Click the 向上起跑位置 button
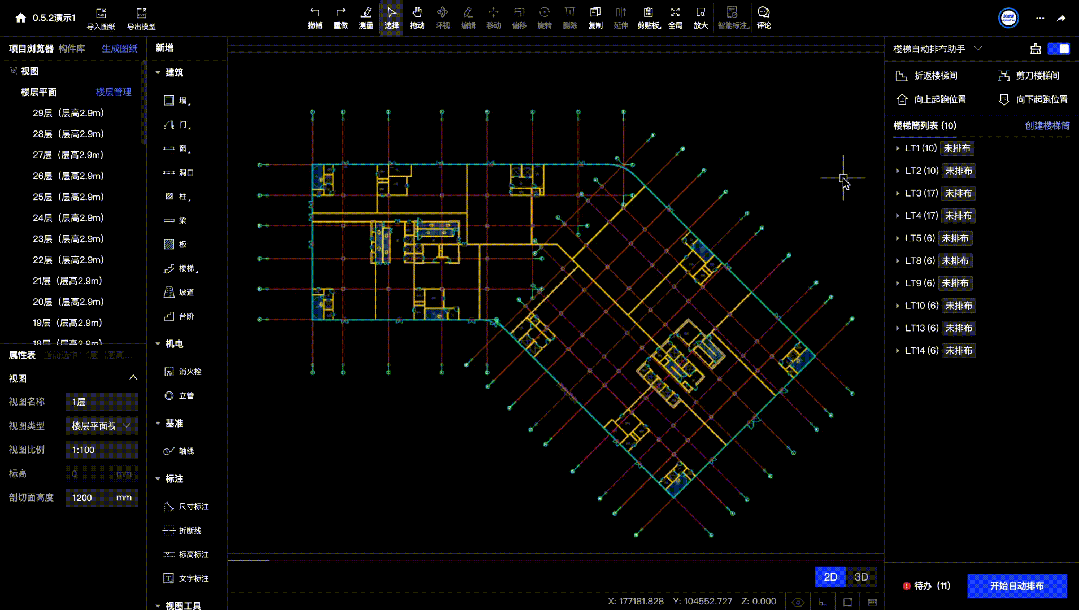This screenshot has width=1079, height=610. tap(931, 99)
